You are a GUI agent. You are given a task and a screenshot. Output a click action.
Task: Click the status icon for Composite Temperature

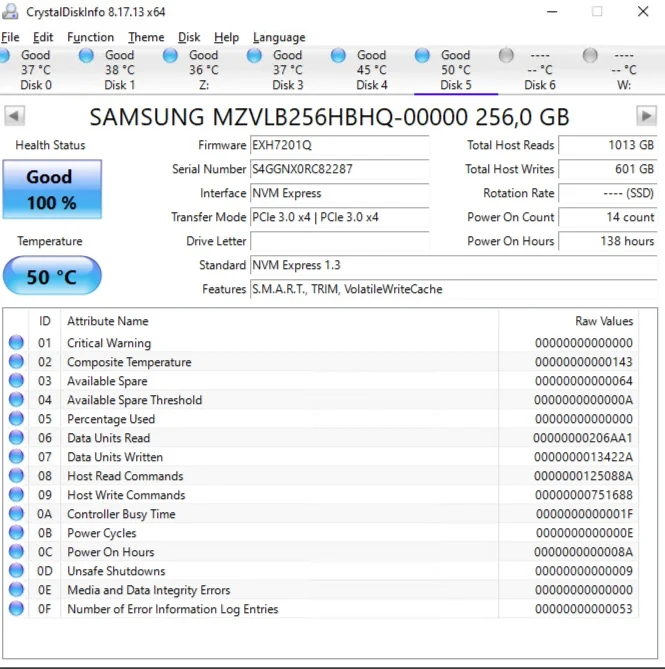click(x=16, y=362)
